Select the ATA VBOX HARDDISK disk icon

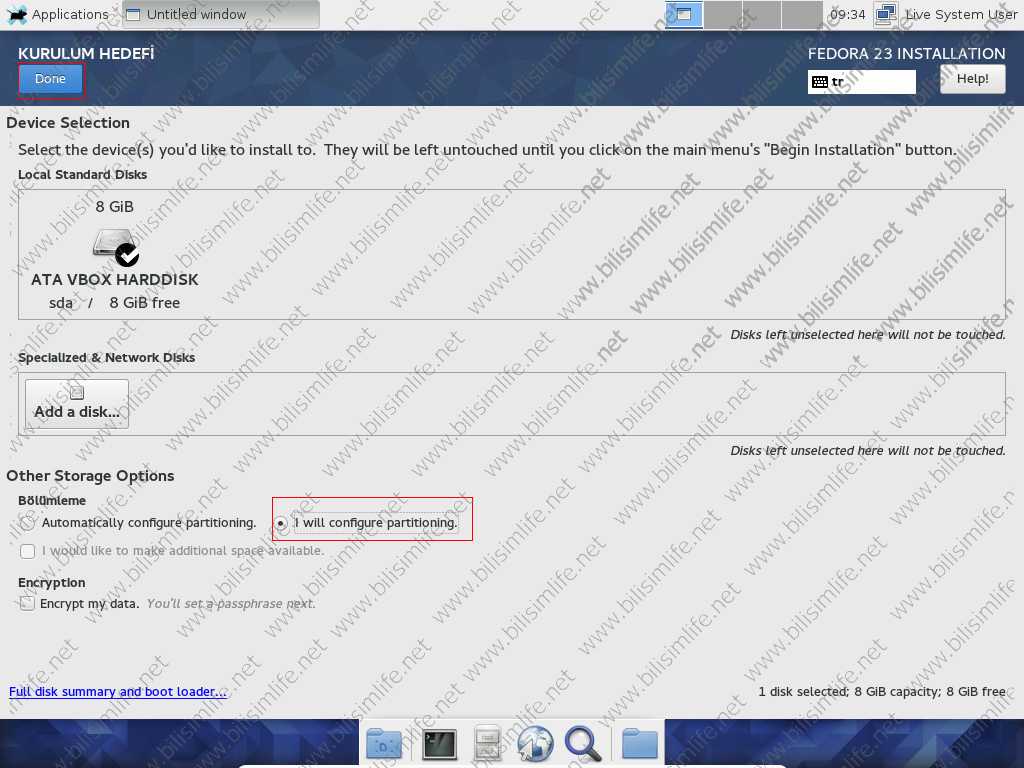click(116, 247)
